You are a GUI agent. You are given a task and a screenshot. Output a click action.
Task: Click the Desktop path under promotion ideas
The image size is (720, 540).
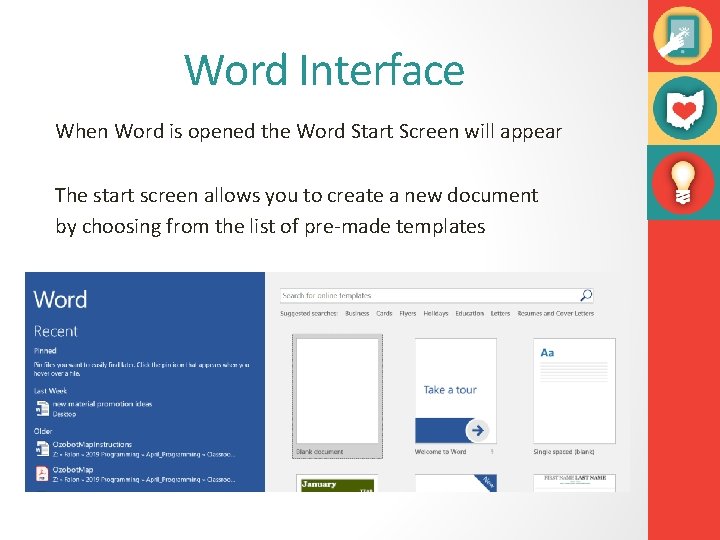pos(64,414)
